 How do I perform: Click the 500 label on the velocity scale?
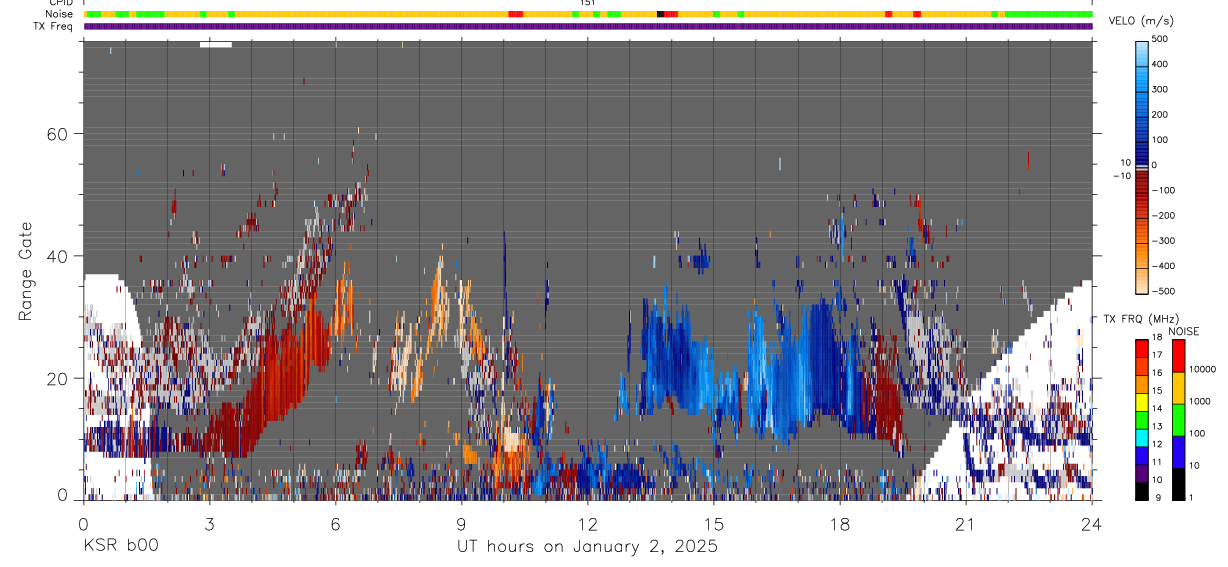[x=1161, y=39]
